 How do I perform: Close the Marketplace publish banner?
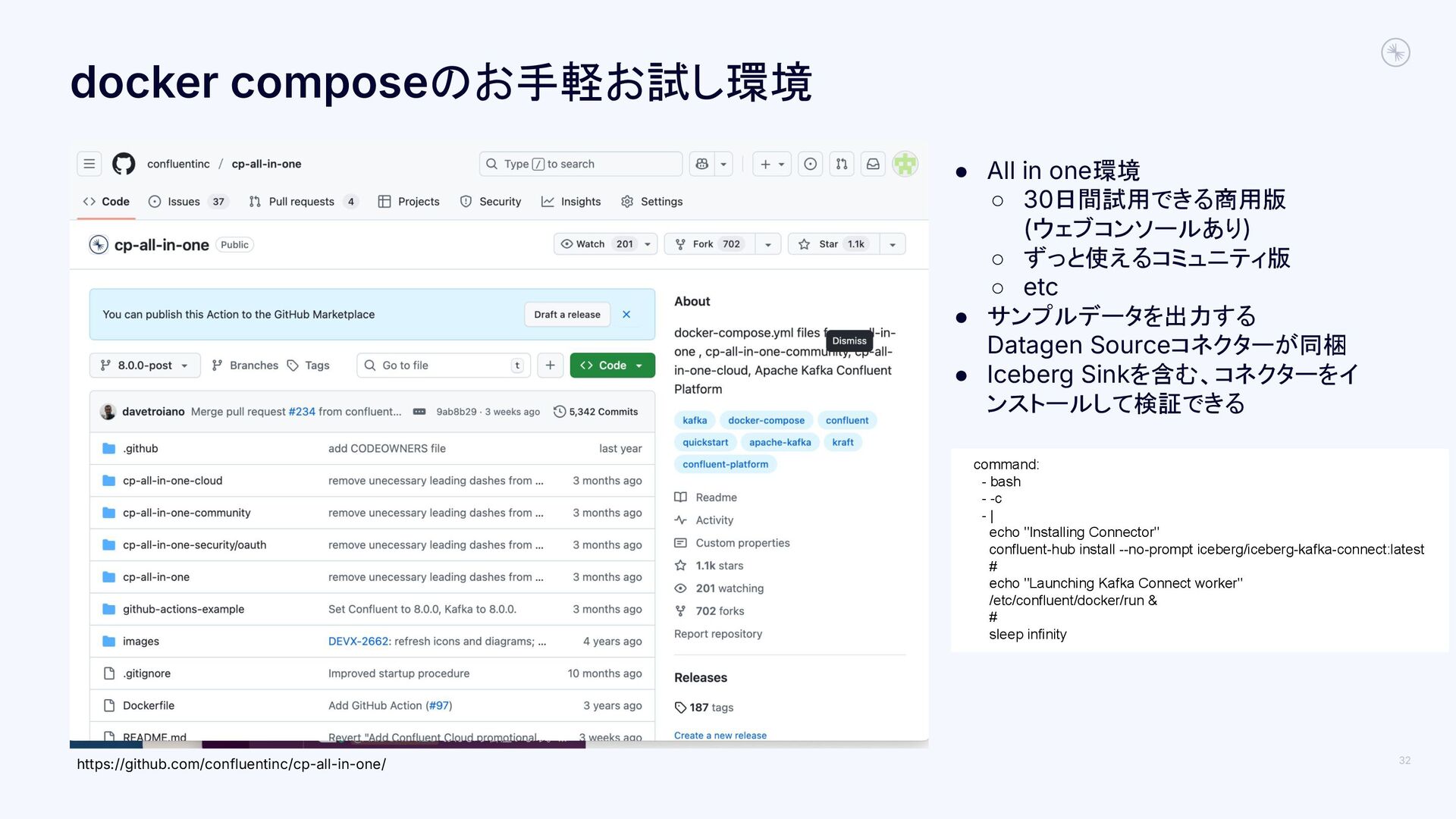coord(626,315)
